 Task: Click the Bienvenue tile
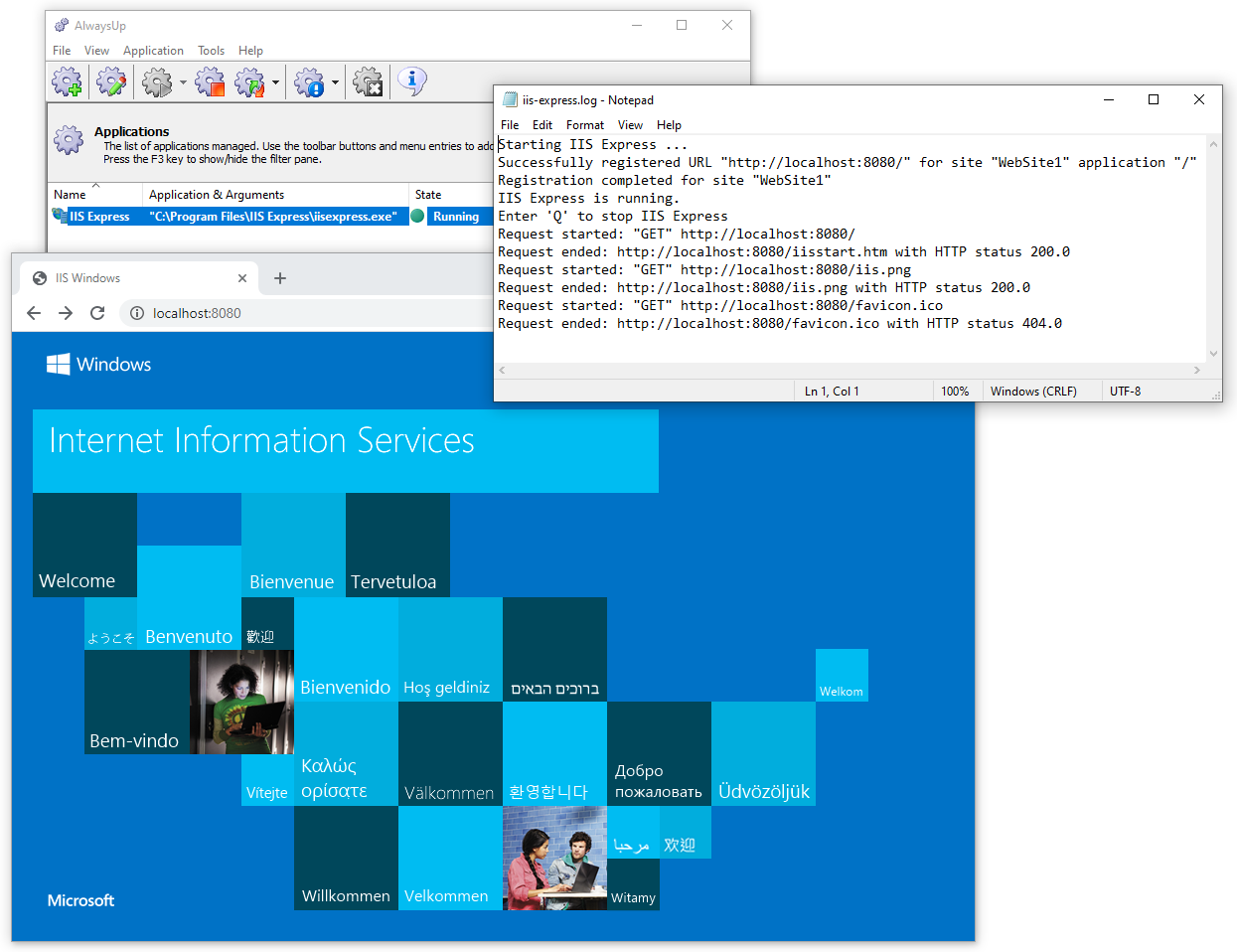click(293, 545)
